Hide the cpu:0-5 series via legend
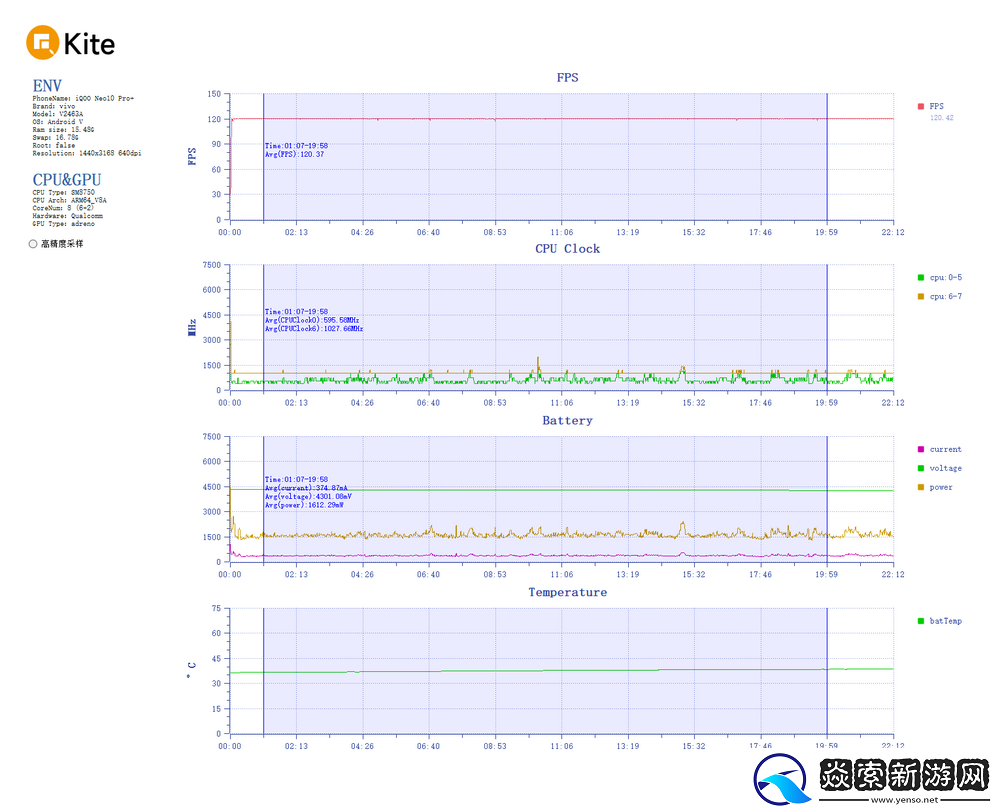 coord(921,277)
